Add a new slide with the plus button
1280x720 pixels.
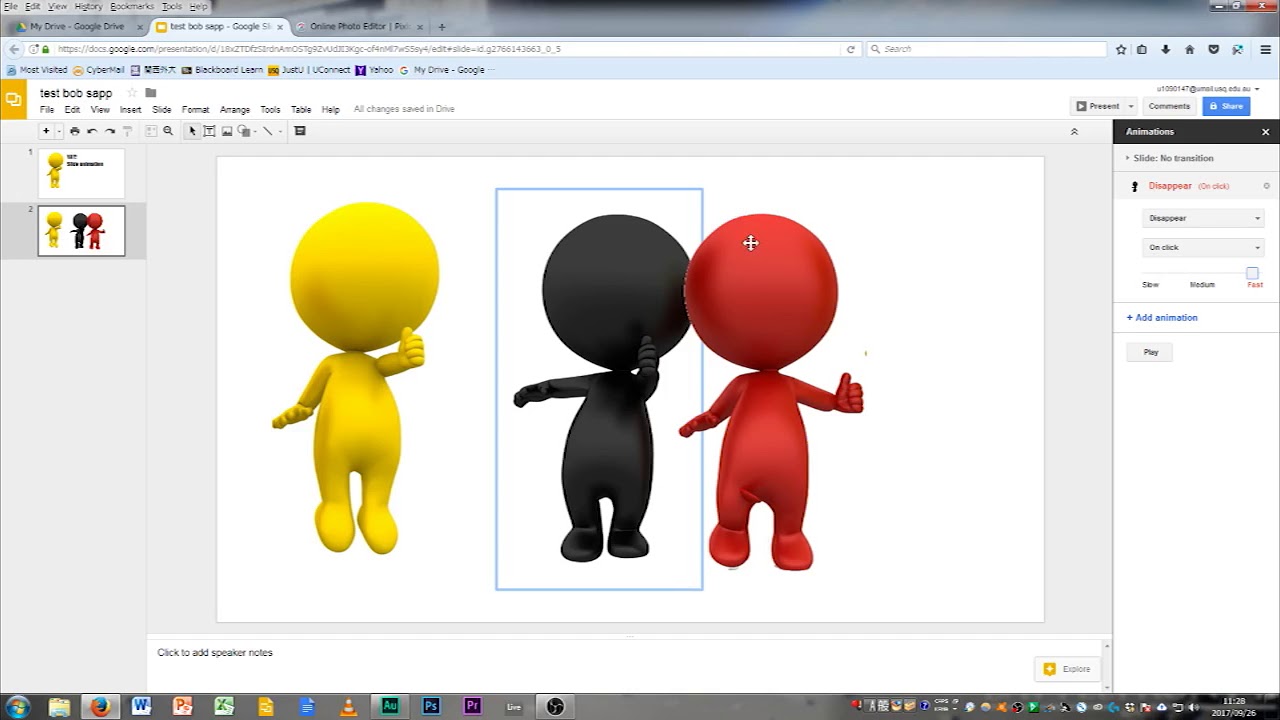click(x=45, y=131)
